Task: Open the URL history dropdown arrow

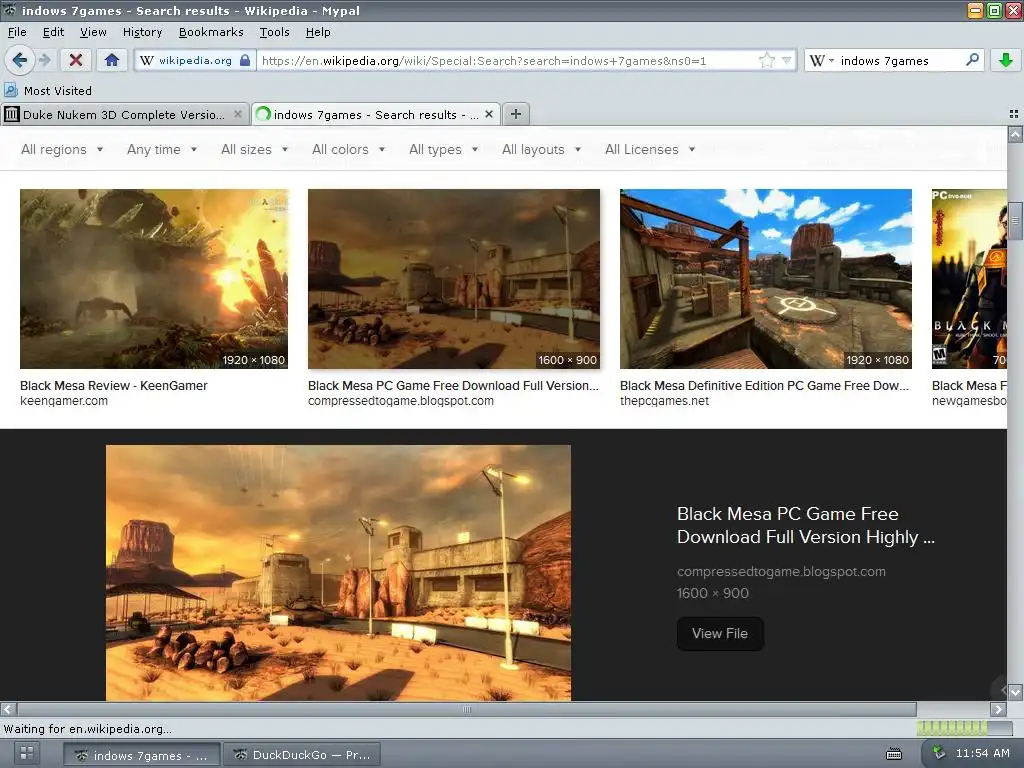Action: 786,61
